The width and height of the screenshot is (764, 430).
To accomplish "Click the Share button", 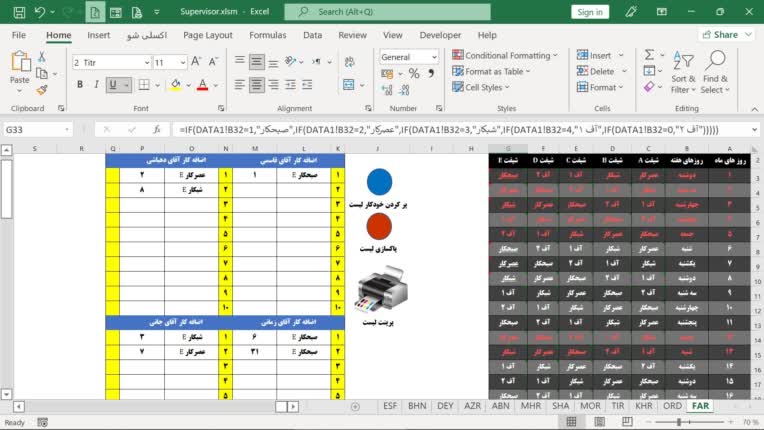I will [x=726, y=35].
